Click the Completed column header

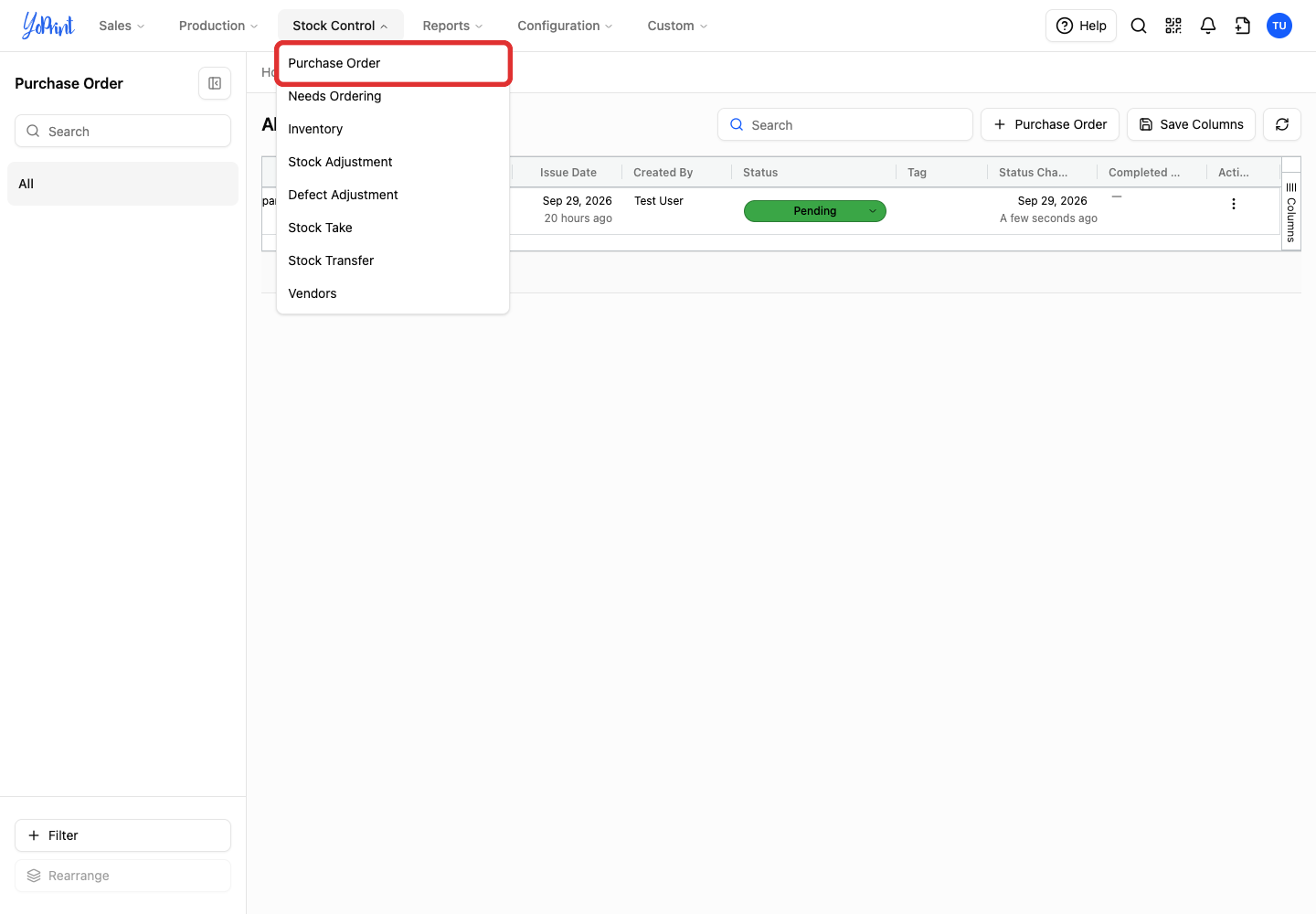(1152, 173)
